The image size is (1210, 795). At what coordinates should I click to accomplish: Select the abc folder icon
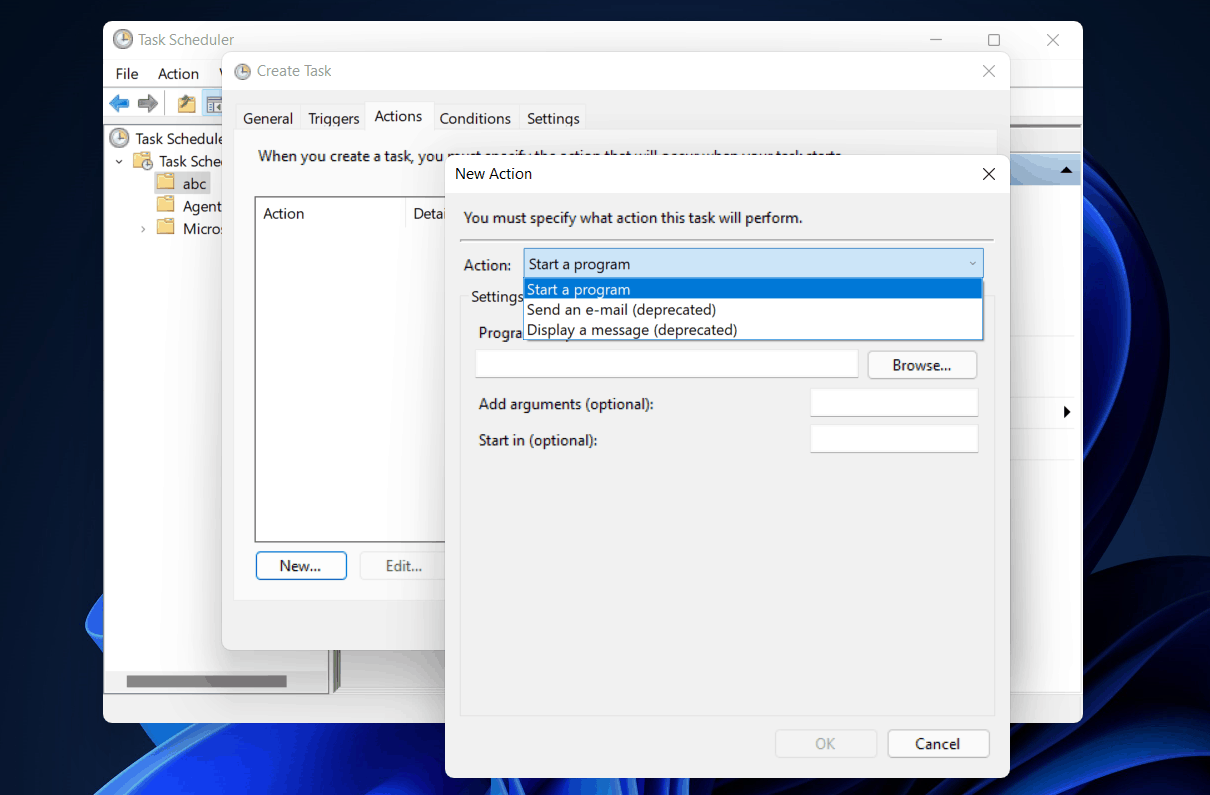[167, 182]
